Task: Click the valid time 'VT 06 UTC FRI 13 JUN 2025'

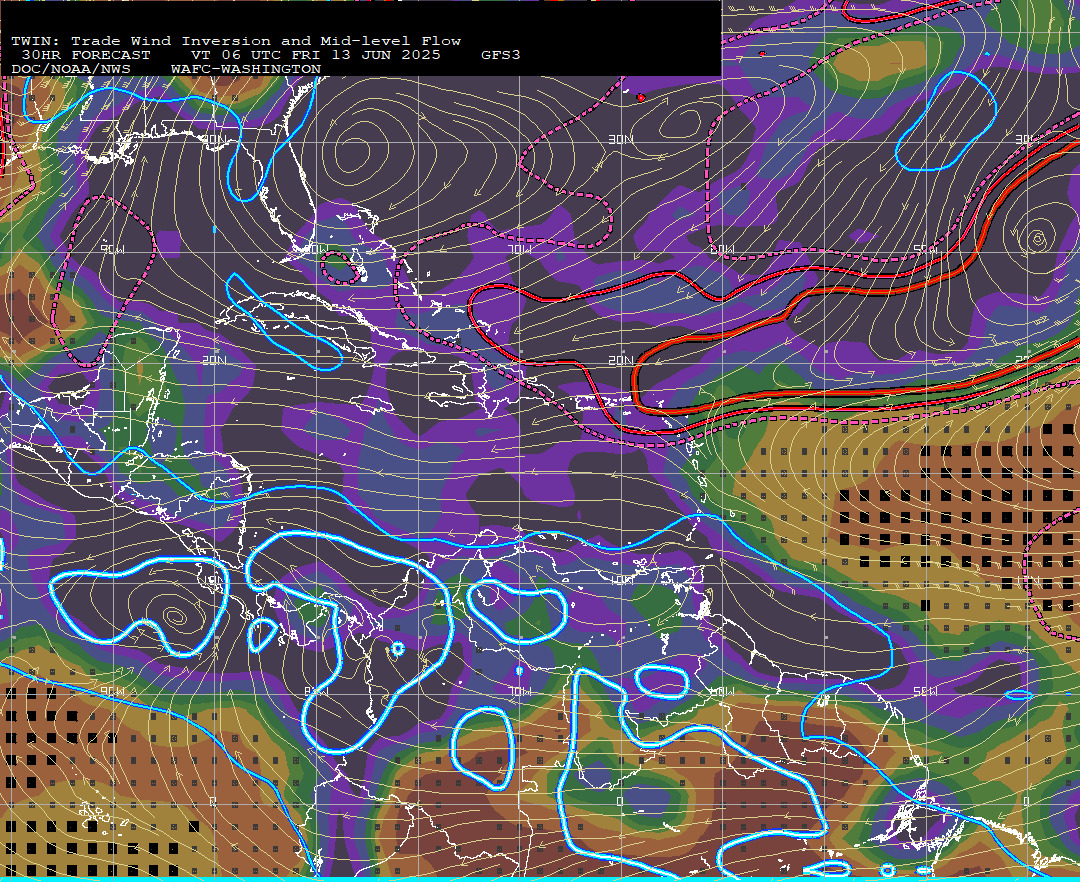Action: [315, 55]
